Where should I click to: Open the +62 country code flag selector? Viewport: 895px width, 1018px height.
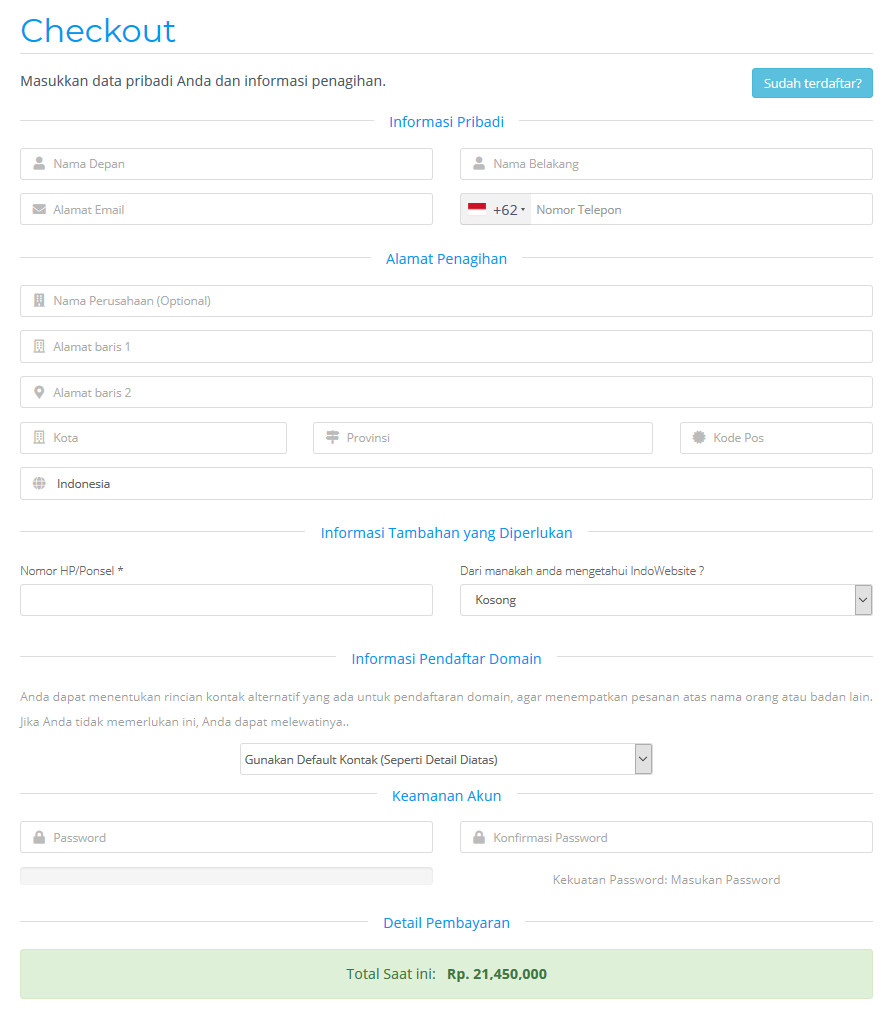496,210
